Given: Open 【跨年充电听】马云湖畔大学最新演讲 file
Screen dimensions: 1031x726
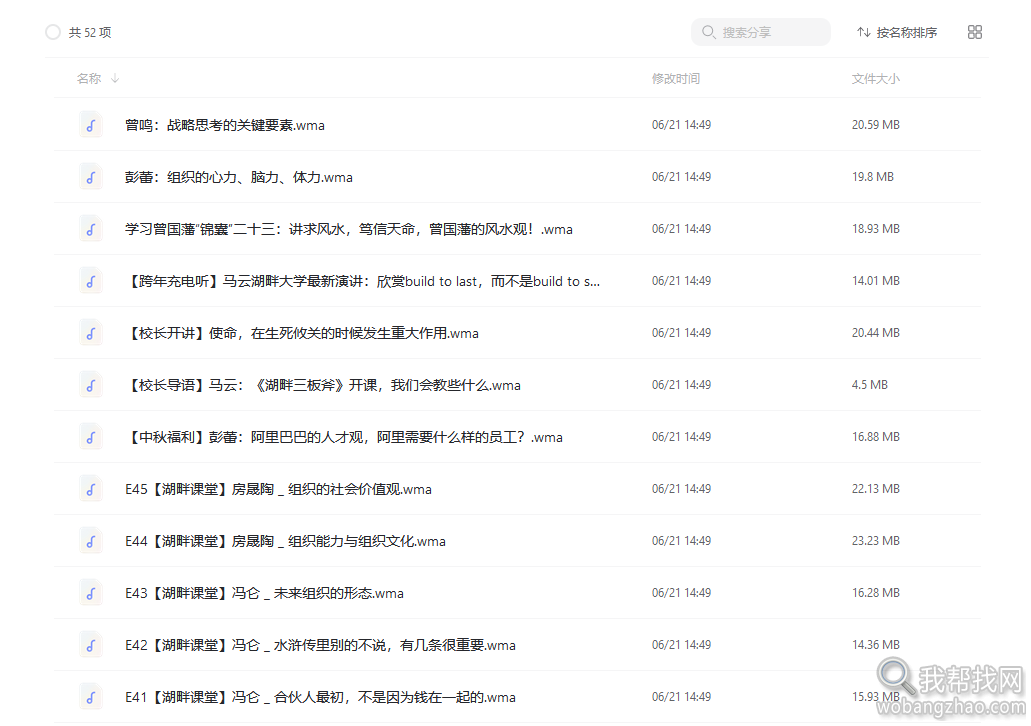Looking at the screenshot, I should (362, 281).
